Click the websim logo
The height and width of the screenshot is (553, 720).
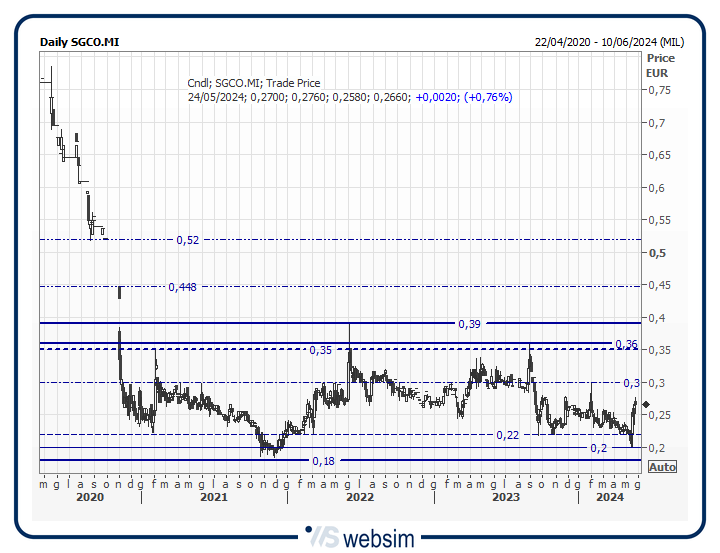pyautogui.click(x=359, y=536)
